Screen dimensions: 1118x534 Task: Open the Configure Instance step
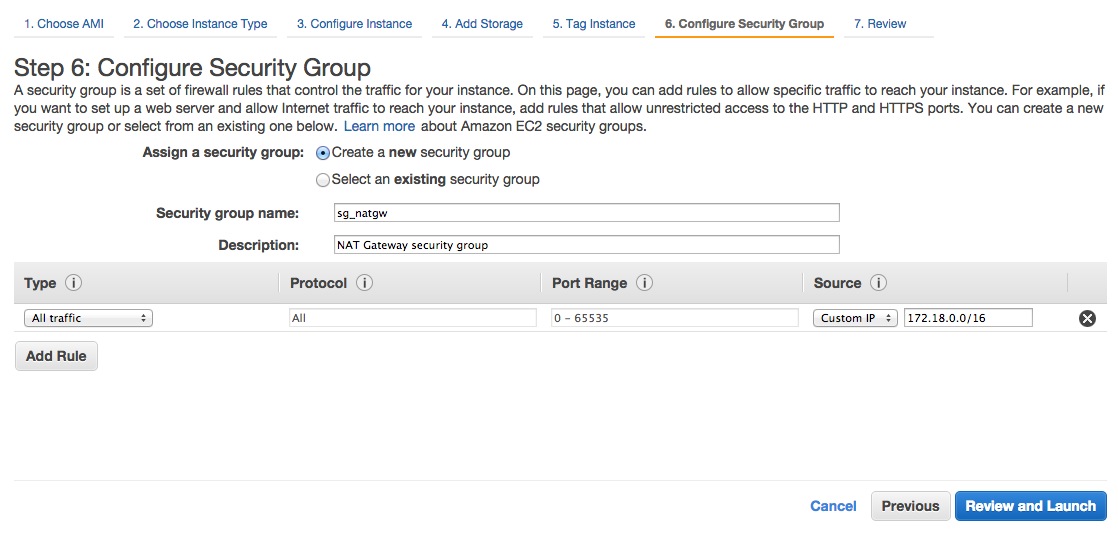point(354,24)
